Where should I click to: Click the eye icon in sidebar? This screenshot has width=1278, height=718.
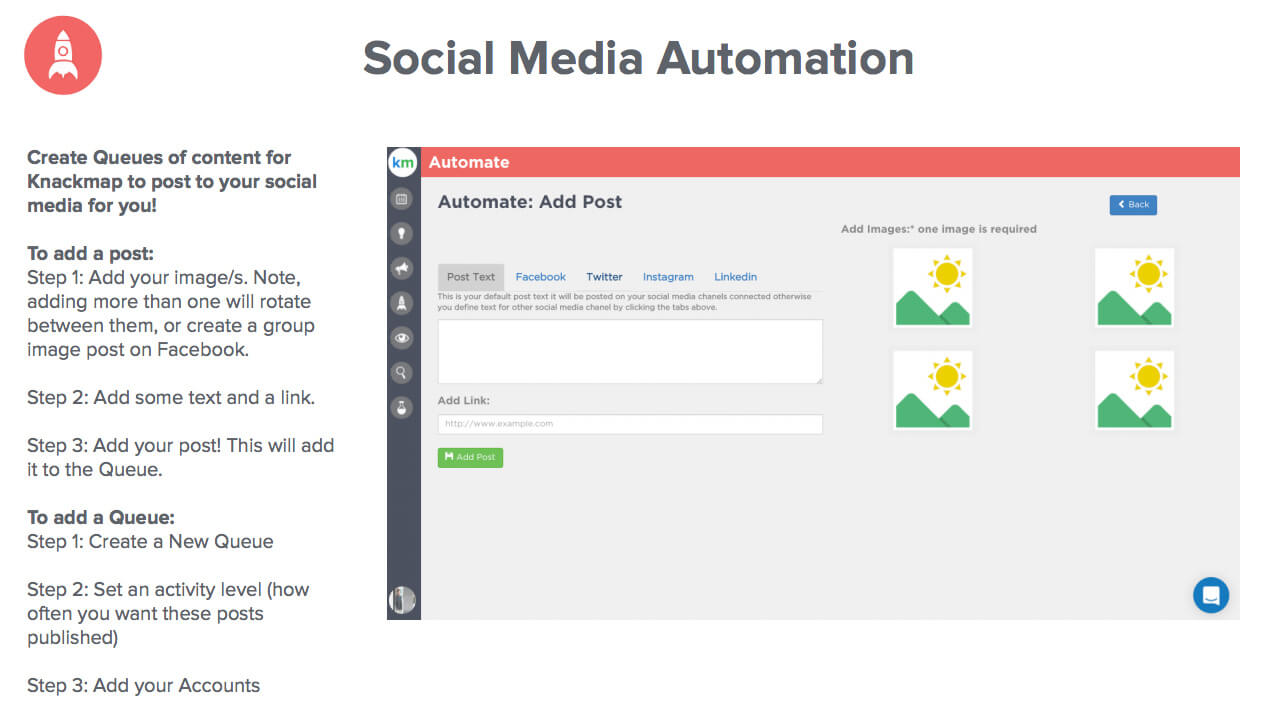pyautogui.click(x=402, y=338)
